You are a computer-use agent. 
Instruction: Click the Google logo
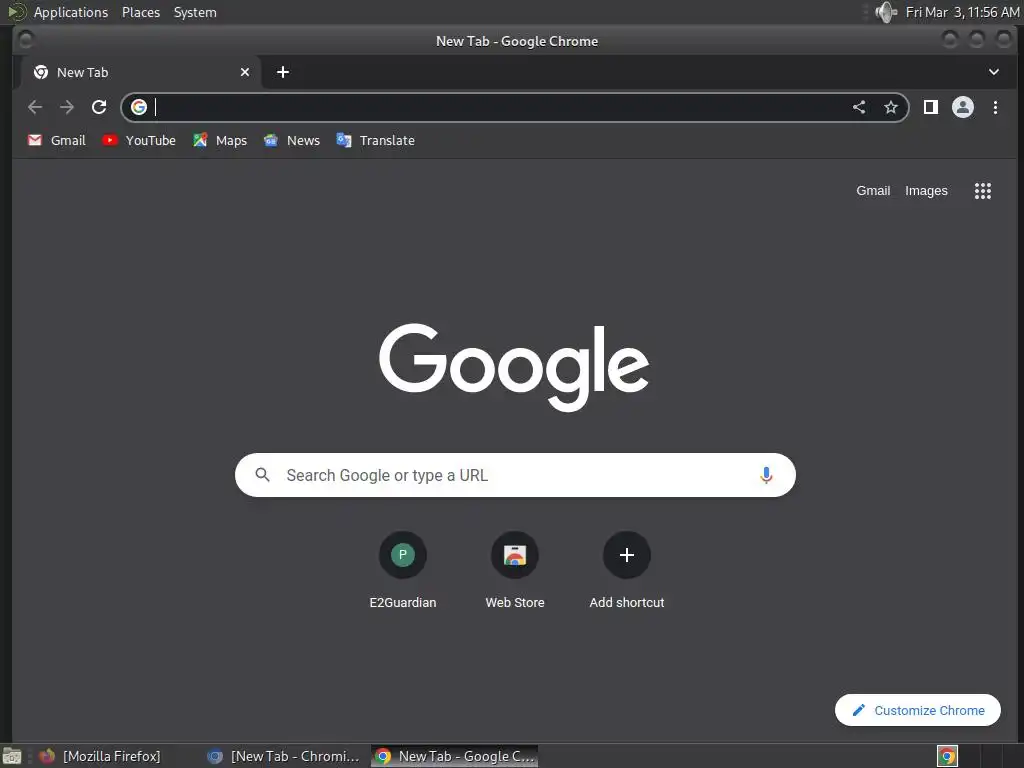click(x=514, y=367)
